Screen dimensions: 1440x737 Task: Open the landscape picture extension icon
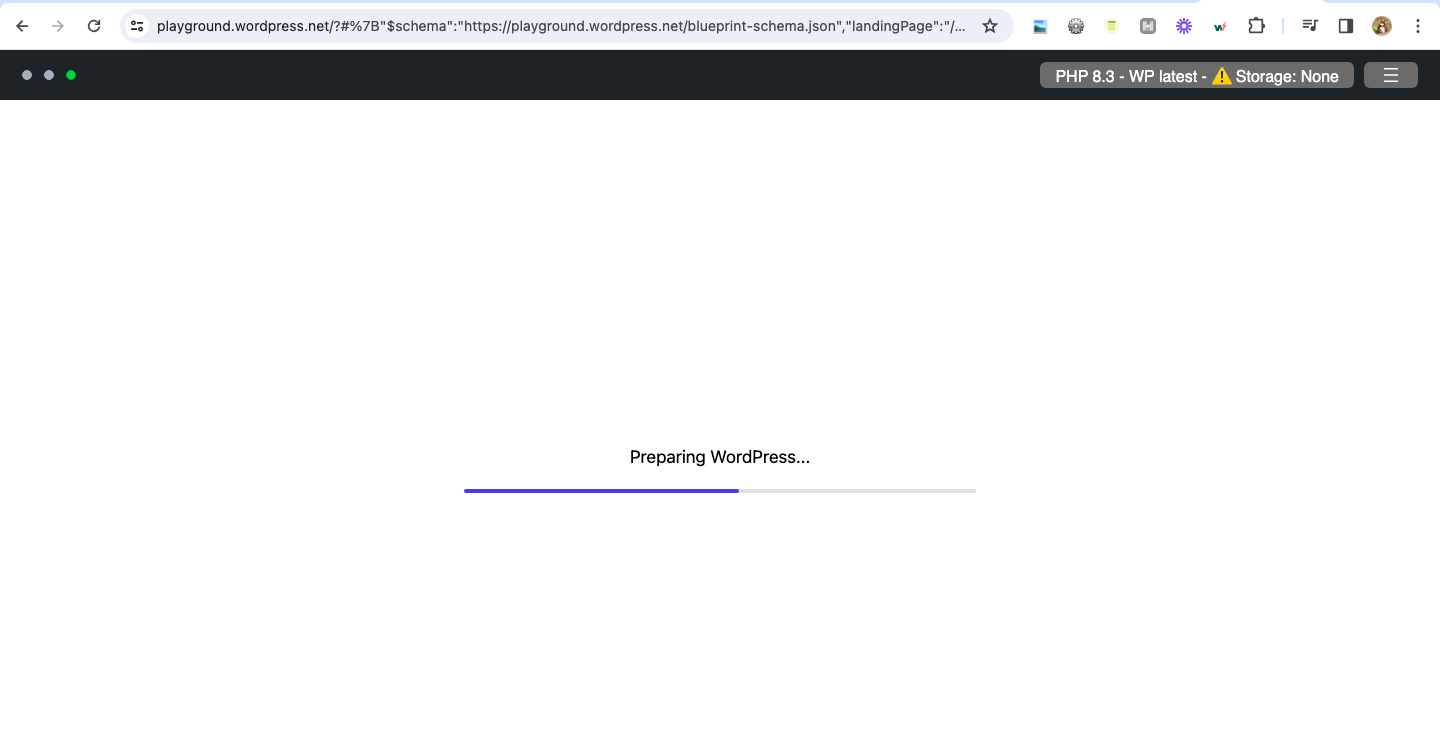tap(1040, 27)
